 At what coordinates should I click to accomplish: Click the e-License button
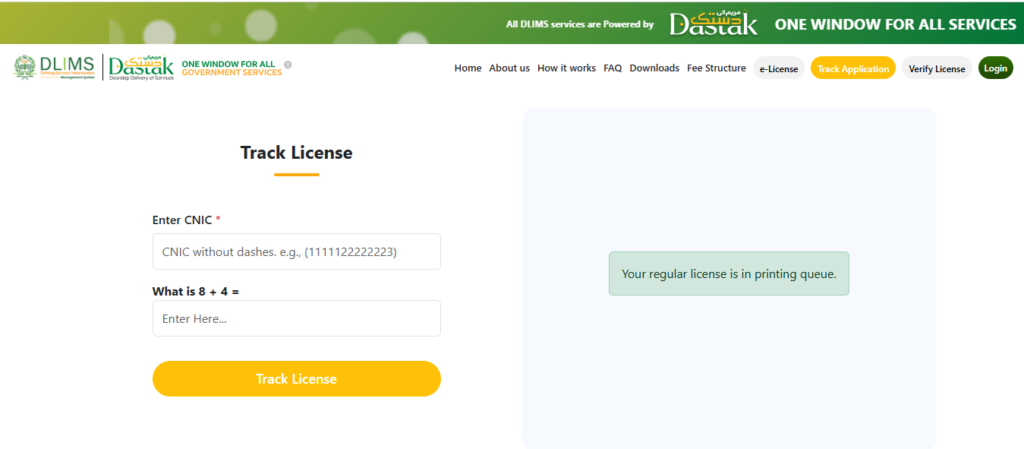tap(778, 69)
